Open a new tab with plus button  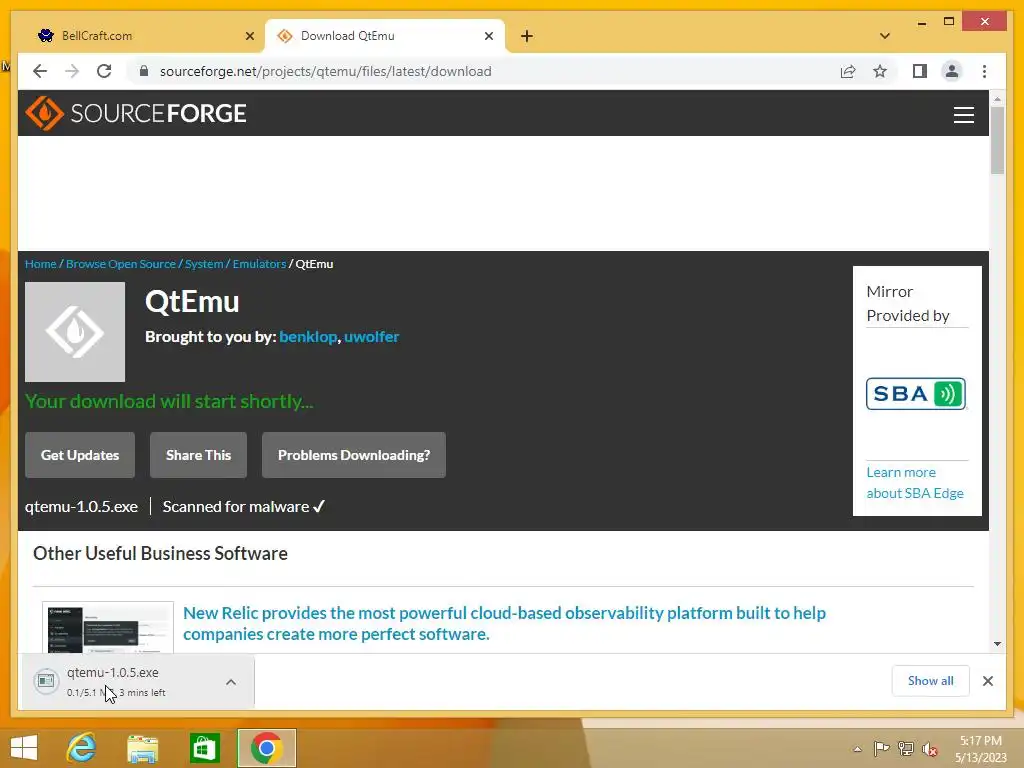click(526, 36)
